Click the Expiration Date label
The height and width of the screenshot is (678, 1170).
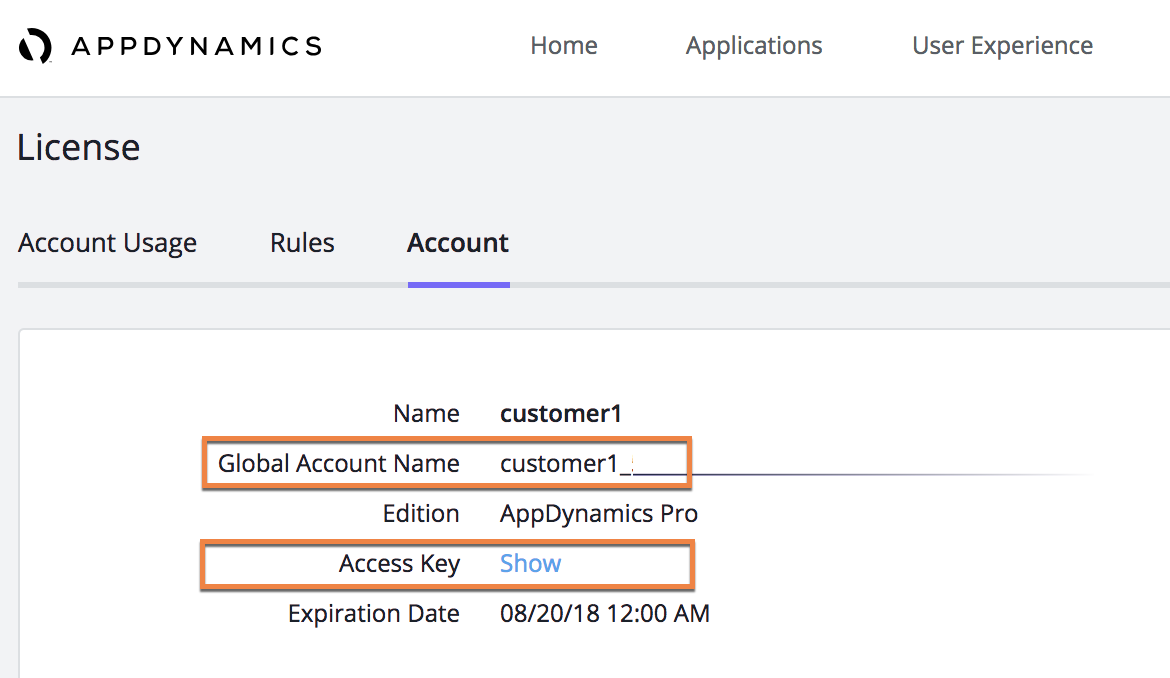pyautogui.click(x=374, y=614)
